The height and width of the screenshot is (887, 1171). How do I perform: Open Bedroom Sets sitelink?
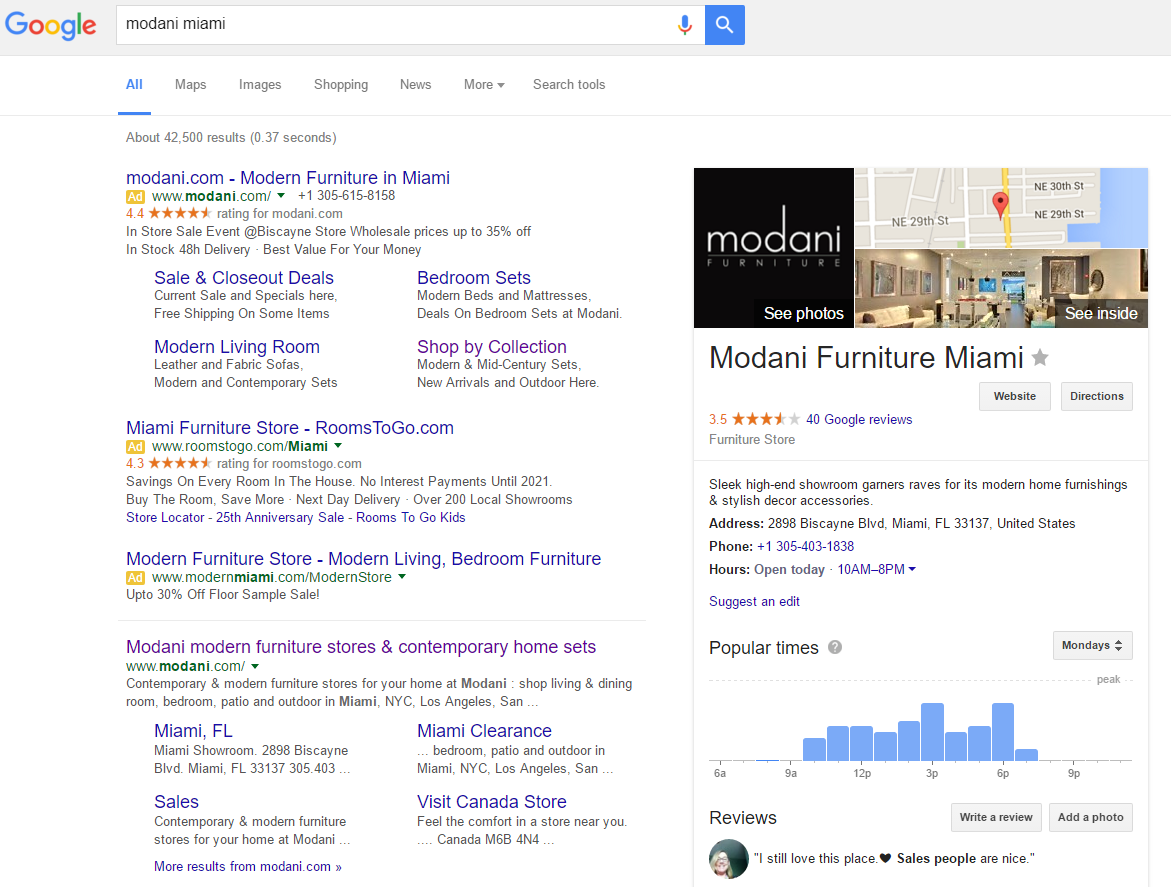click(x=473, y=278)
